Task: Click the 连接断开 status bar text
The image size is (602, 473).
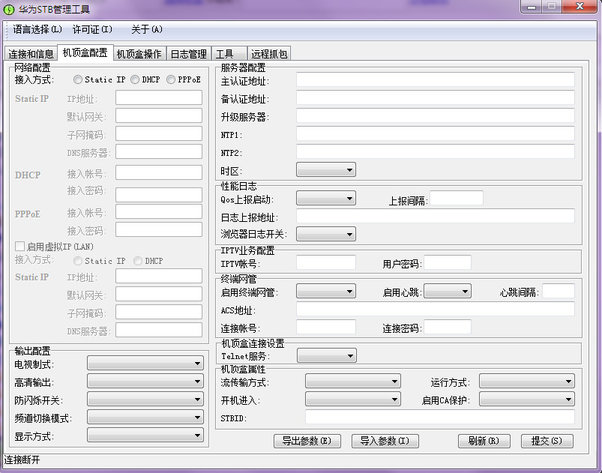Action: 22,460
